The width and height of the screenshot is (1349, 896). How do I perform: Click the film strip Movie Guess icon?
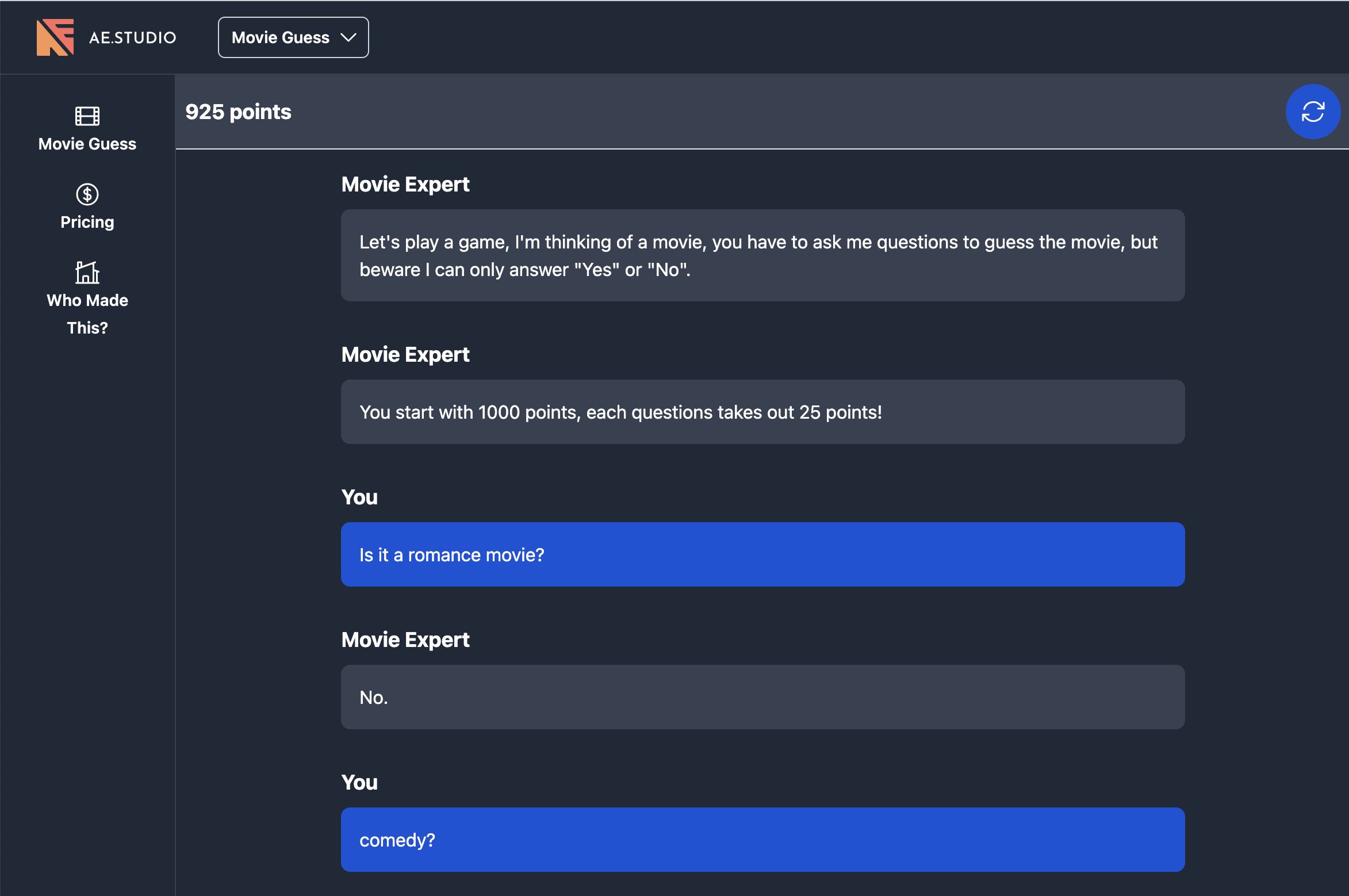[x=87, y=116]
